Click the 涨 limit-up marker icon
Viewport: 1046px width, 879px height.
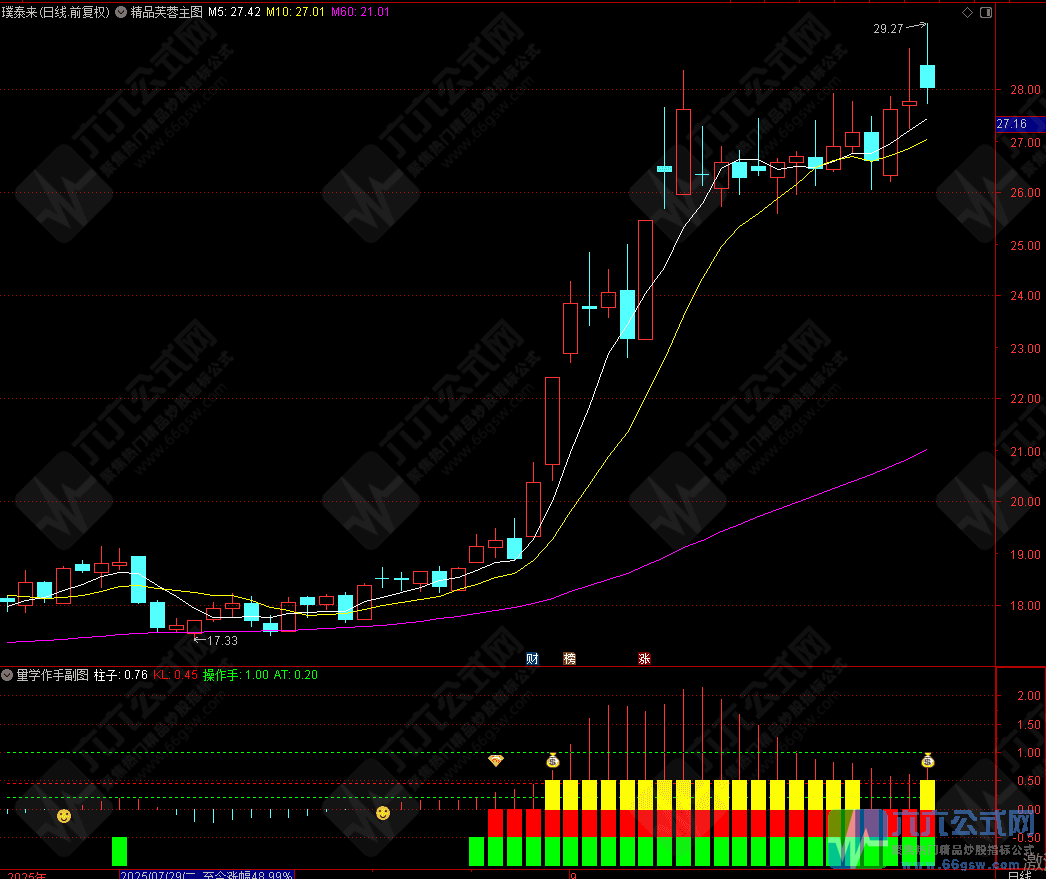pos(644,658)
